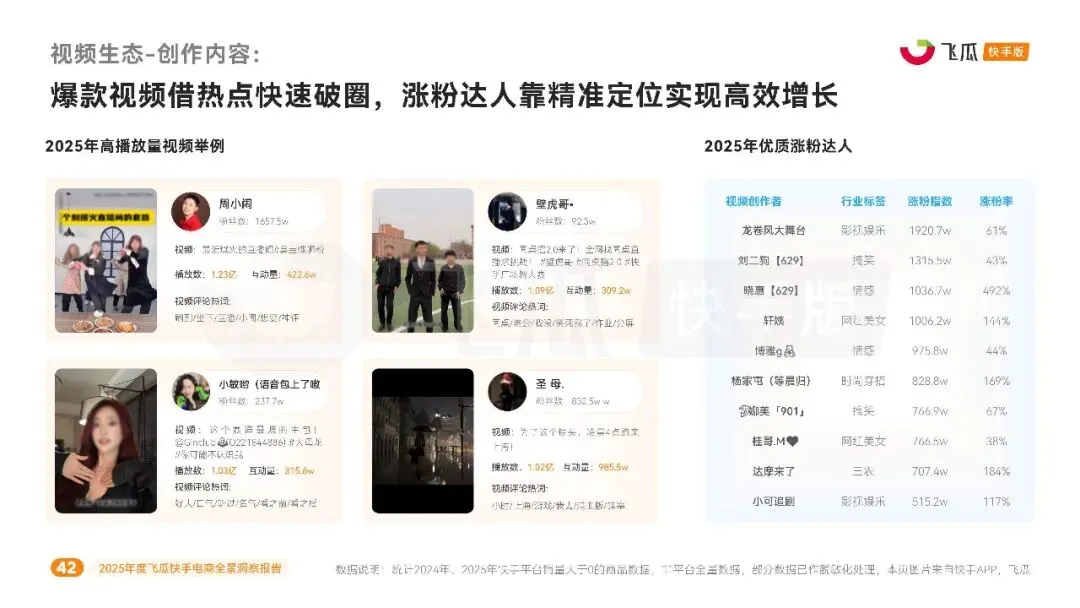Open 周小闹's round avatar
Viewport: 1080px width, 608px height.
pos(190,211)
